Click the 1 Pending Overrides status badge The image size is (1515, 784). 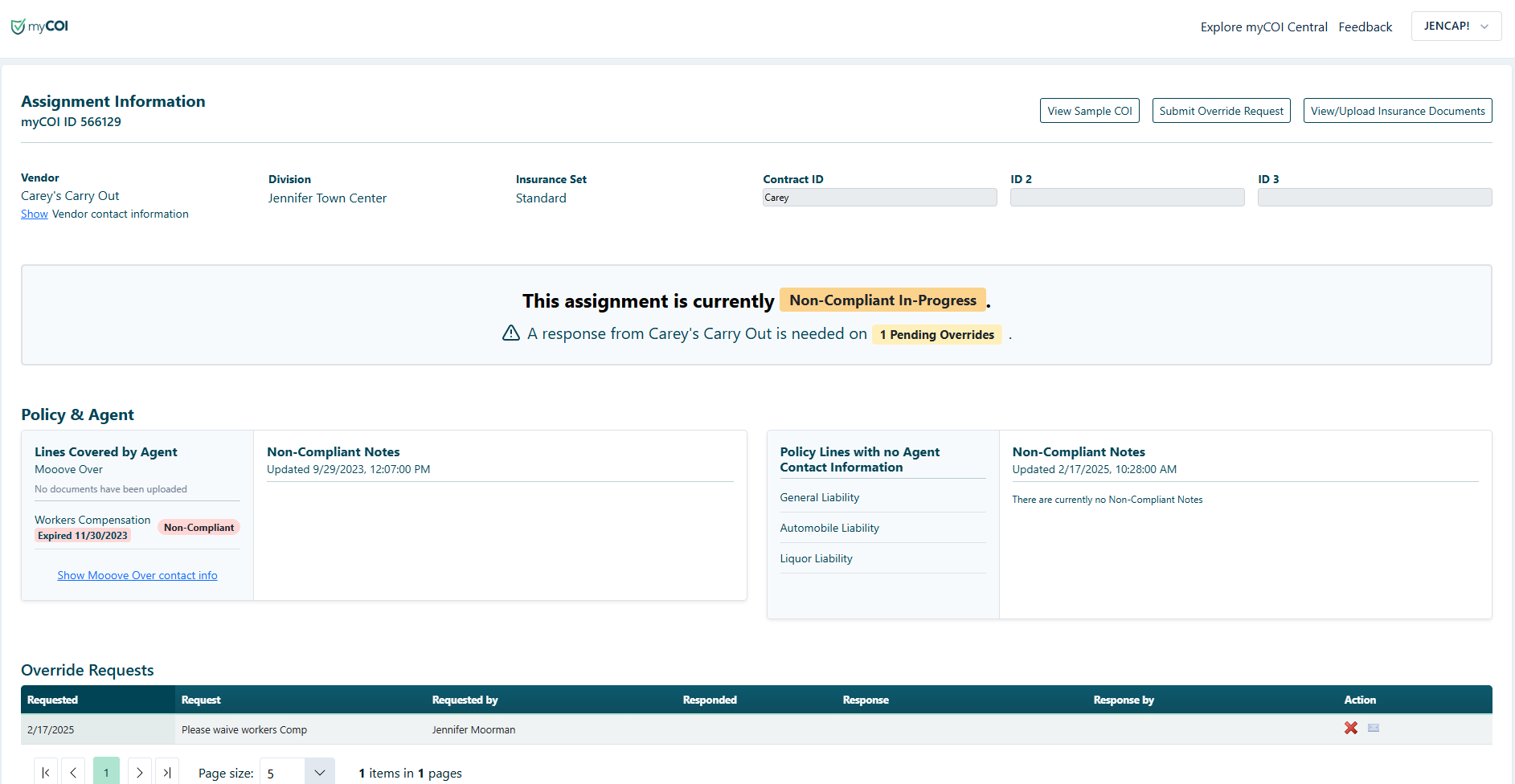(936, 334)
